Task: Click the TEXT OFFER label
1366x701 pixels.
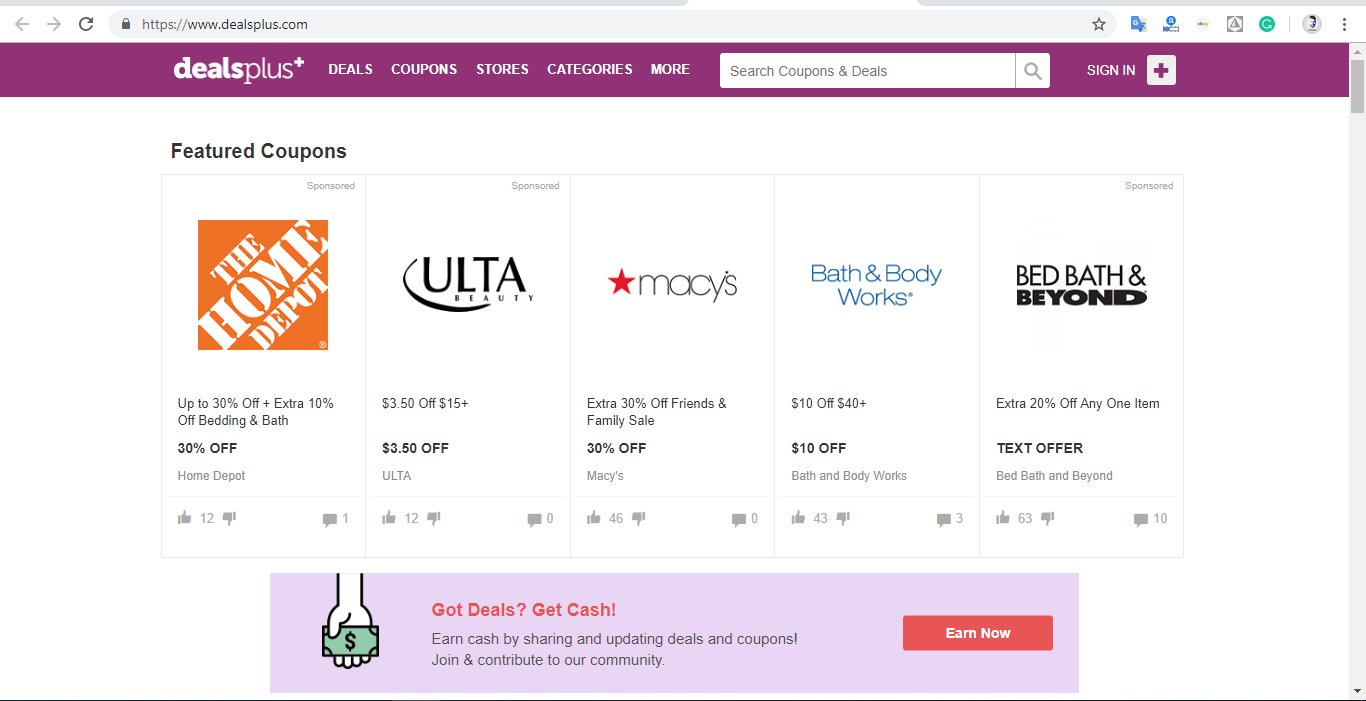Action: point(1040,448)
